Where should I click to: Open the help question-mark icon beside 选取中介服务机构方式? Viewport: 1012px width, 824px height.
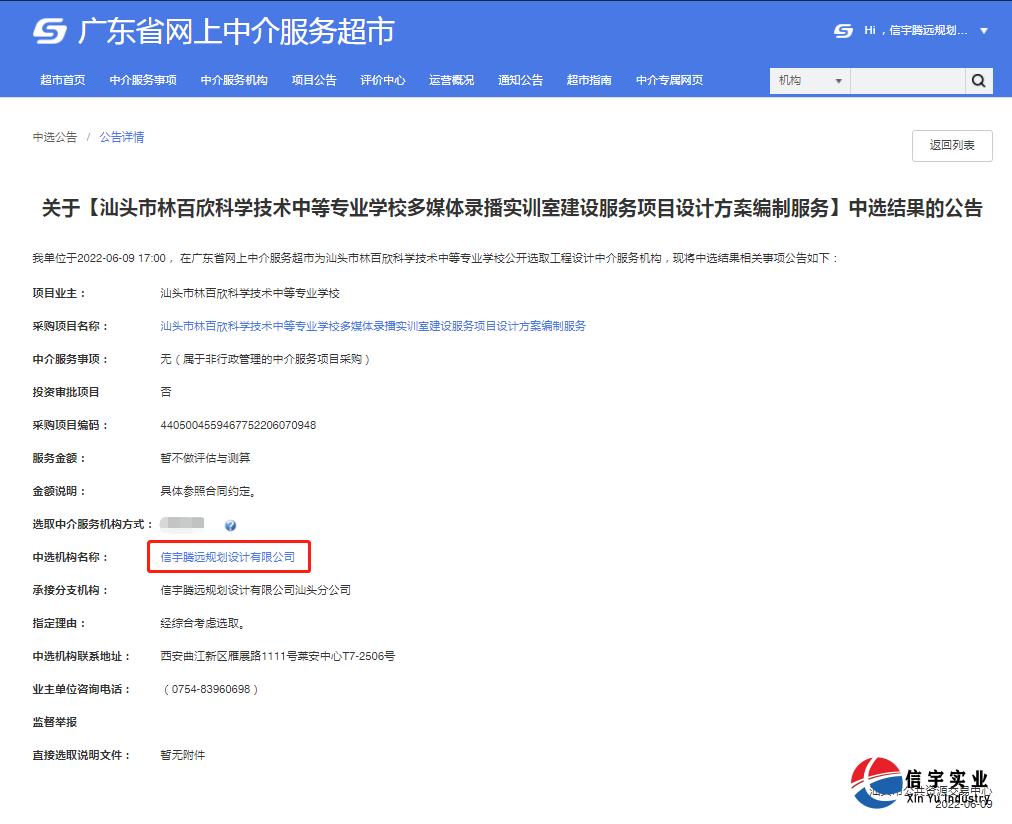232,524
